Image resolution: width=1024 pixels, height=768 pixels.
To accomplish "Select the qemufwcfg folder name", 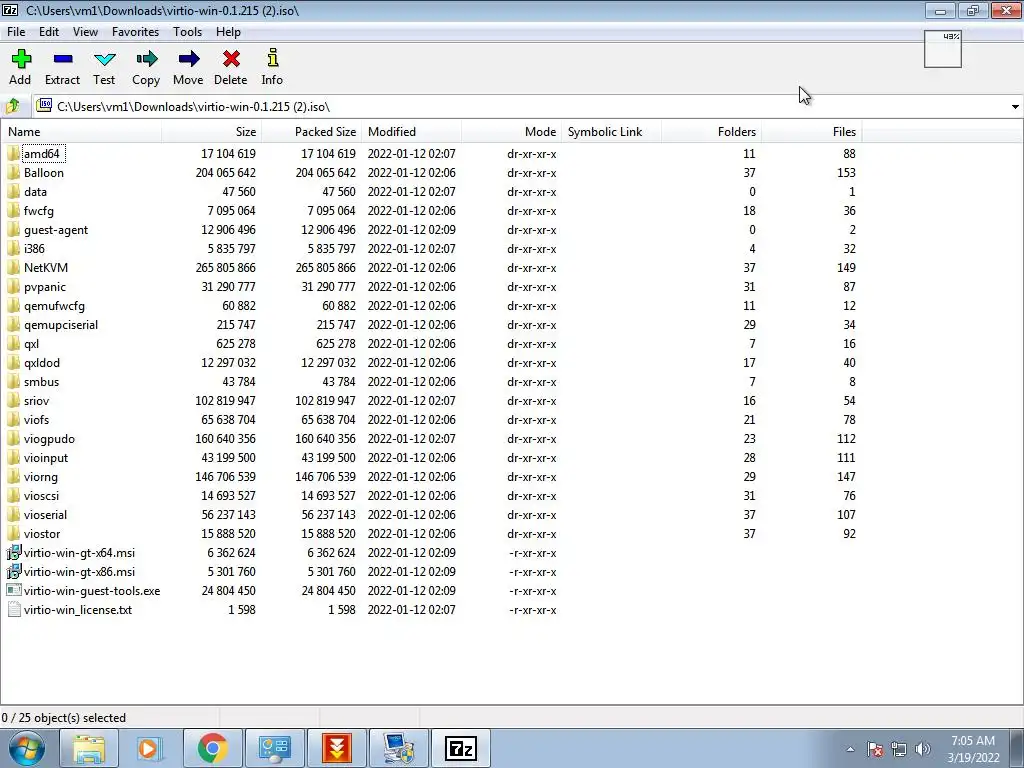I will coord(54,306).
